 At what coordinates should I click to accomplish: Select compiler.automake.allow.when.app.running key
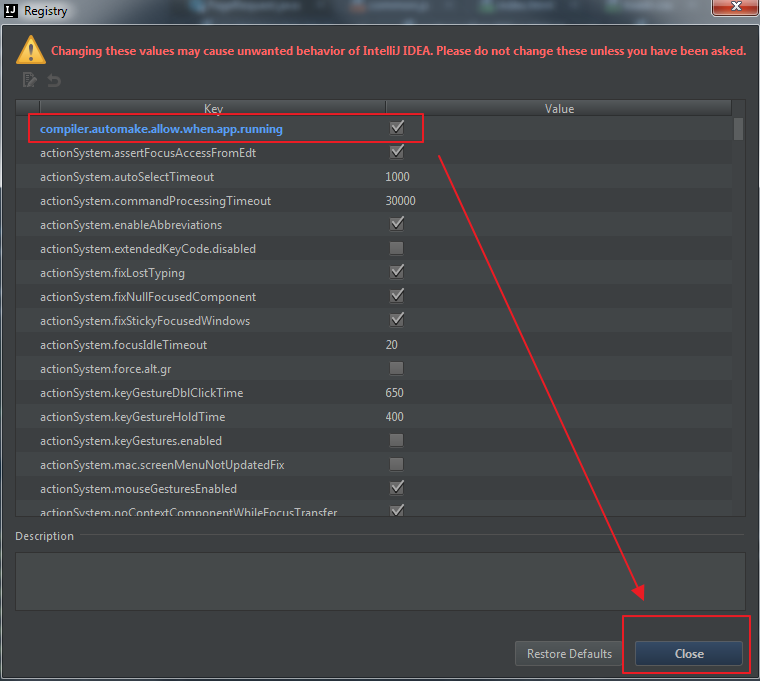pyautogui.click(x=161, y=129)
